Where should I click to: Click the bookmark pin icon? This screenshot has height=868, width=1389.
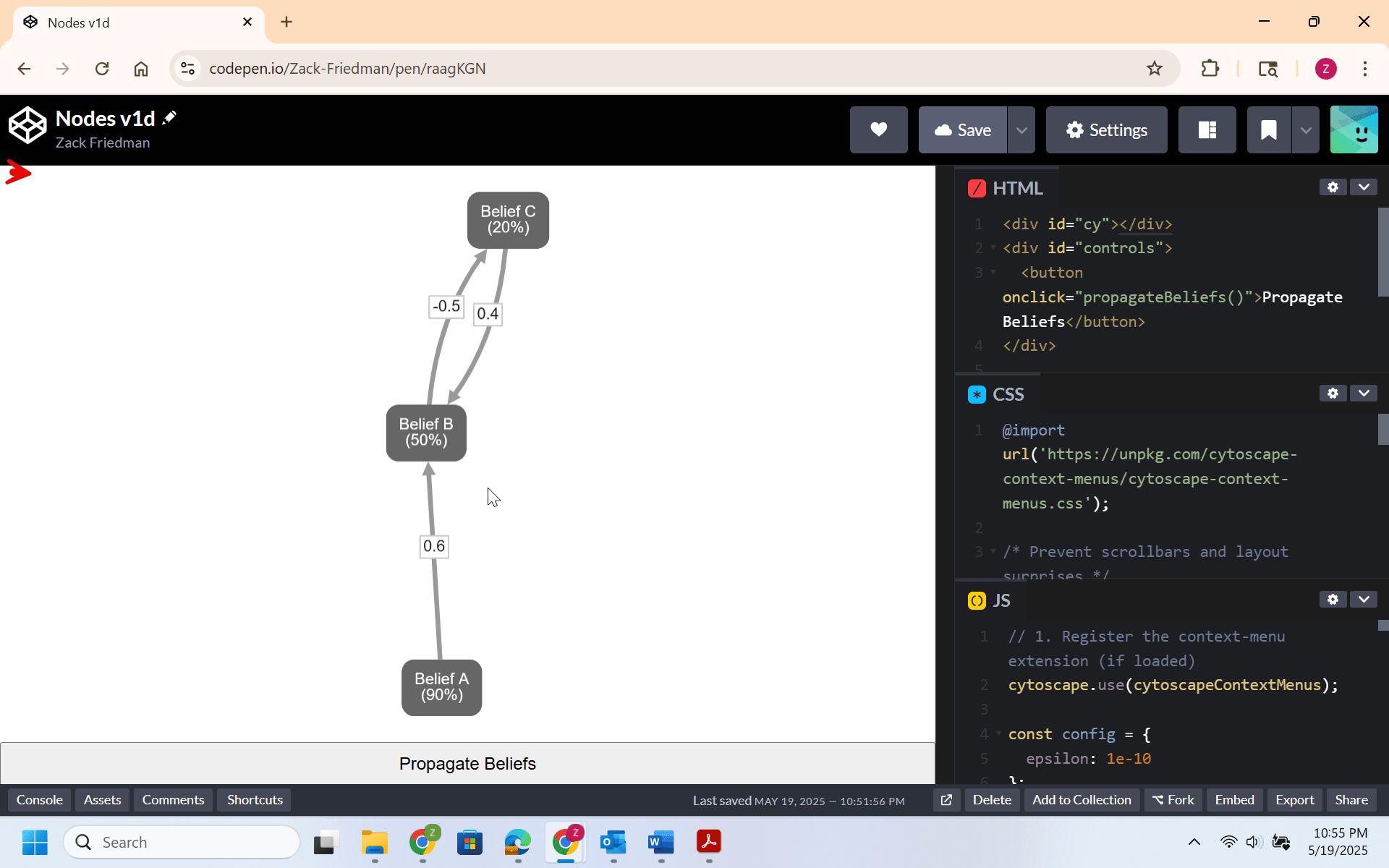[x=1268, y=129]
